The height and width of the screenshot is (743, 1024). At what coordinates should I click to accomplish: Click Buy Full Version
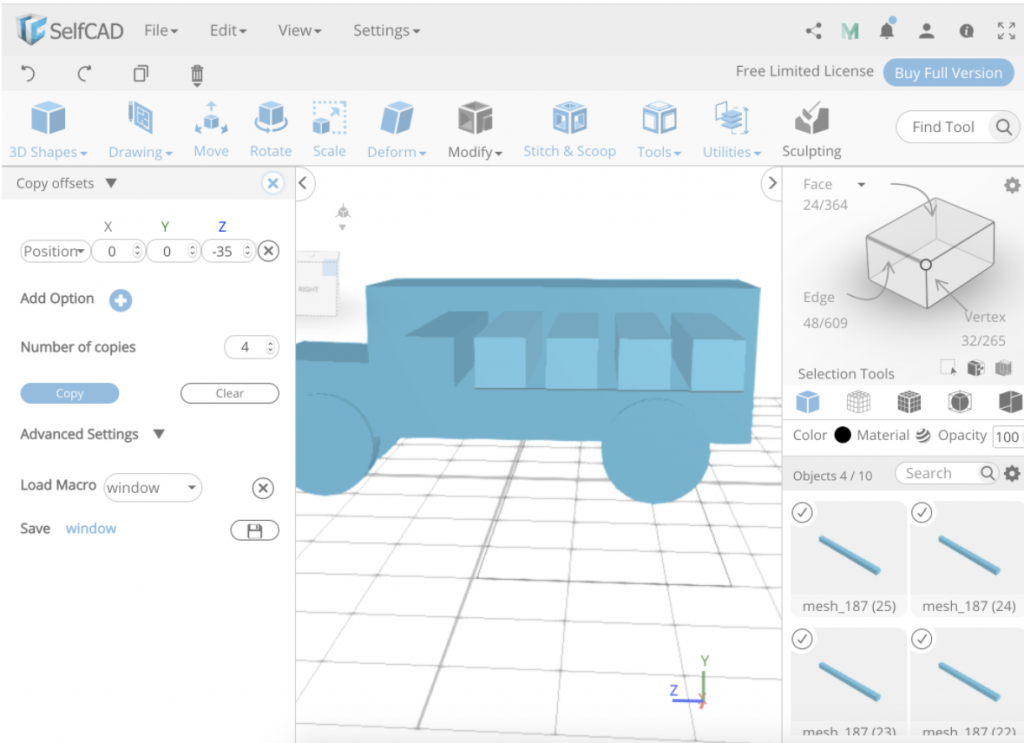pos(948,72)
